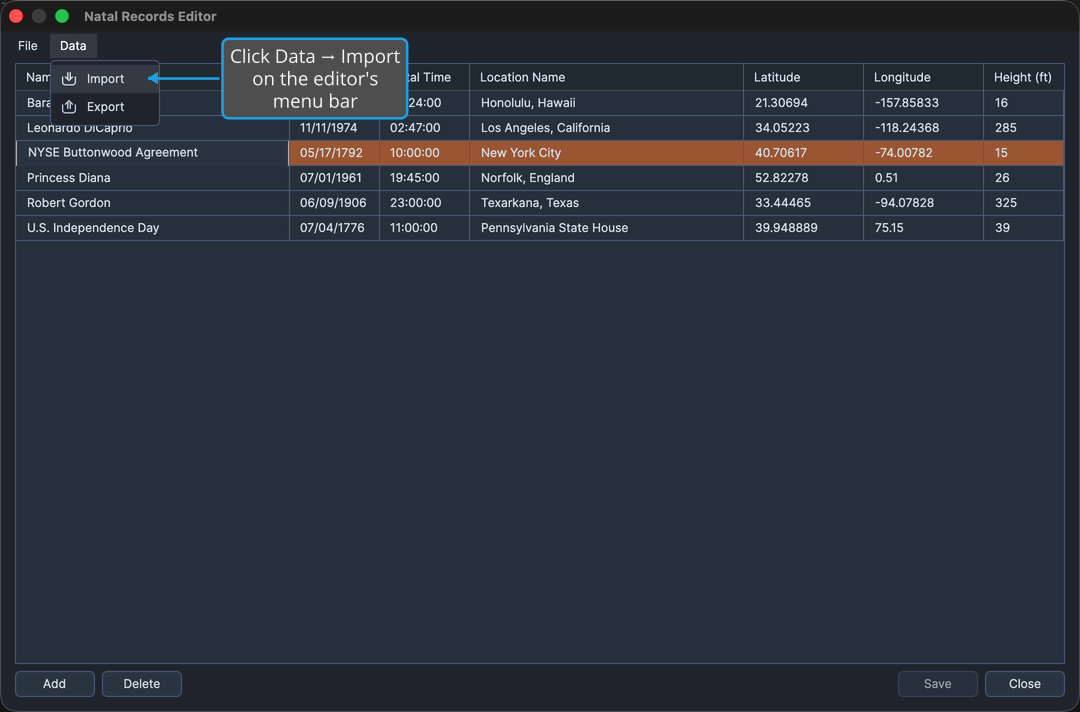Click the height value 285
Screen dimensions: 1080x712
pos(1024,128)
